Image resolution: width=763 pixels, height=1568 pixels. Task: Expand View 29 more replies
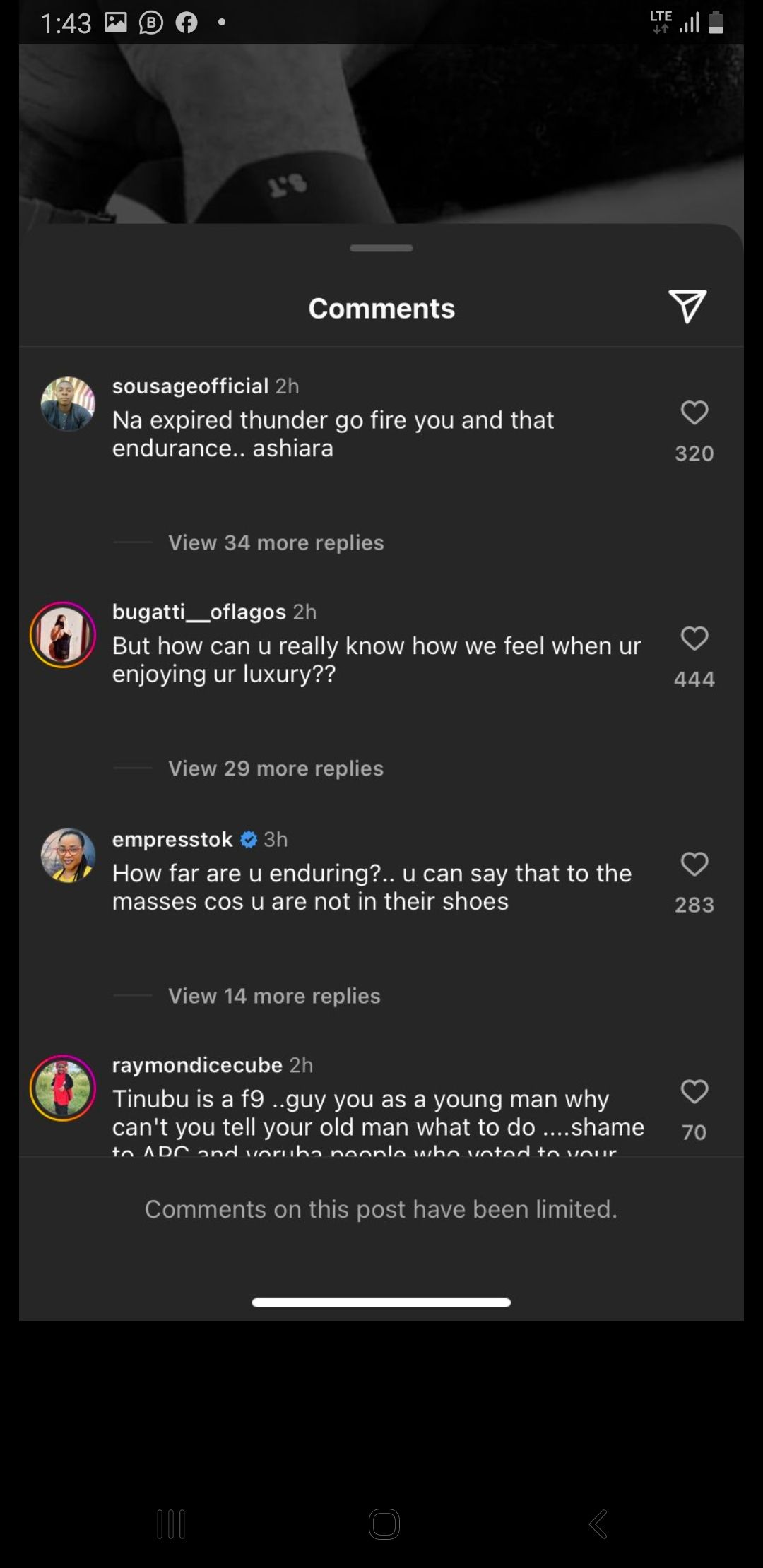click(x=276, y=768)
